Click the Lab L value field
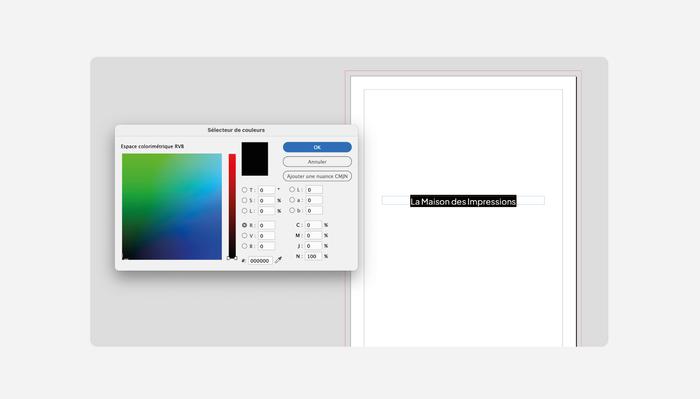 [314, 190]
